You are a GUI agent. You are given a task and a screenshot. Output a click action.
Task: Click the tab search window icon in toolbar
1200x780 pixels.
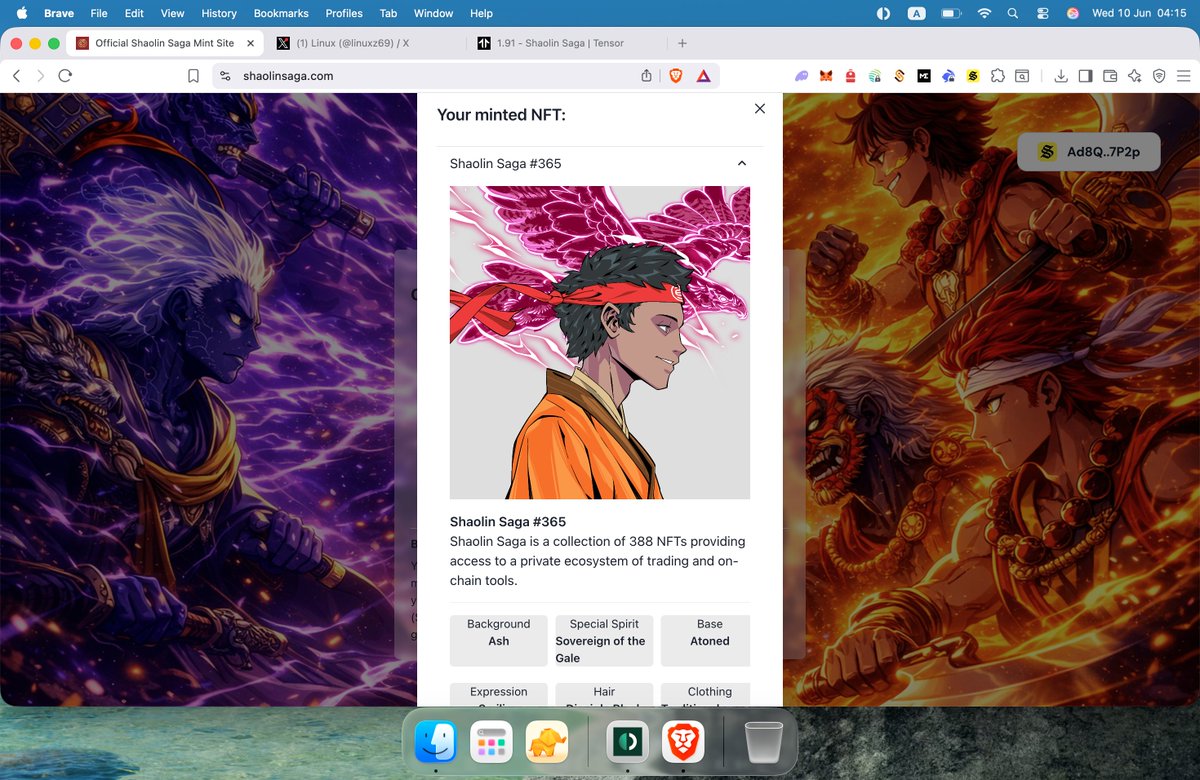(1022, 76)
